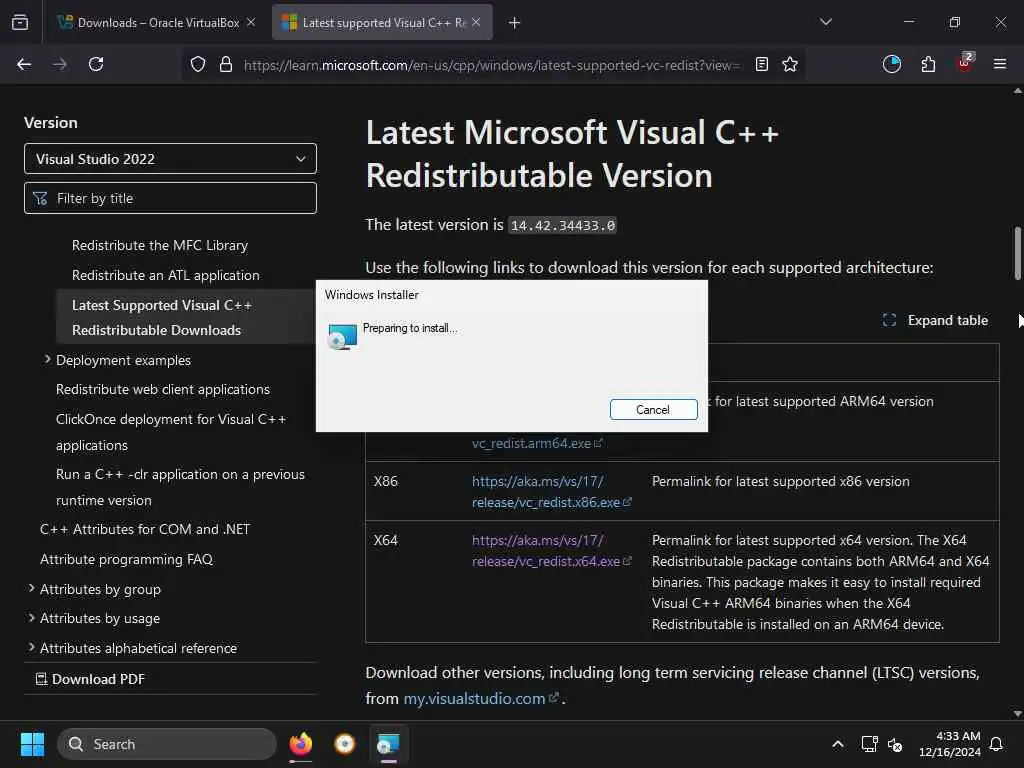Viewport: 1024px width, 768px height.
Task: Open Redistribute the MFC Library article
Action: click(x=160, y=246)
